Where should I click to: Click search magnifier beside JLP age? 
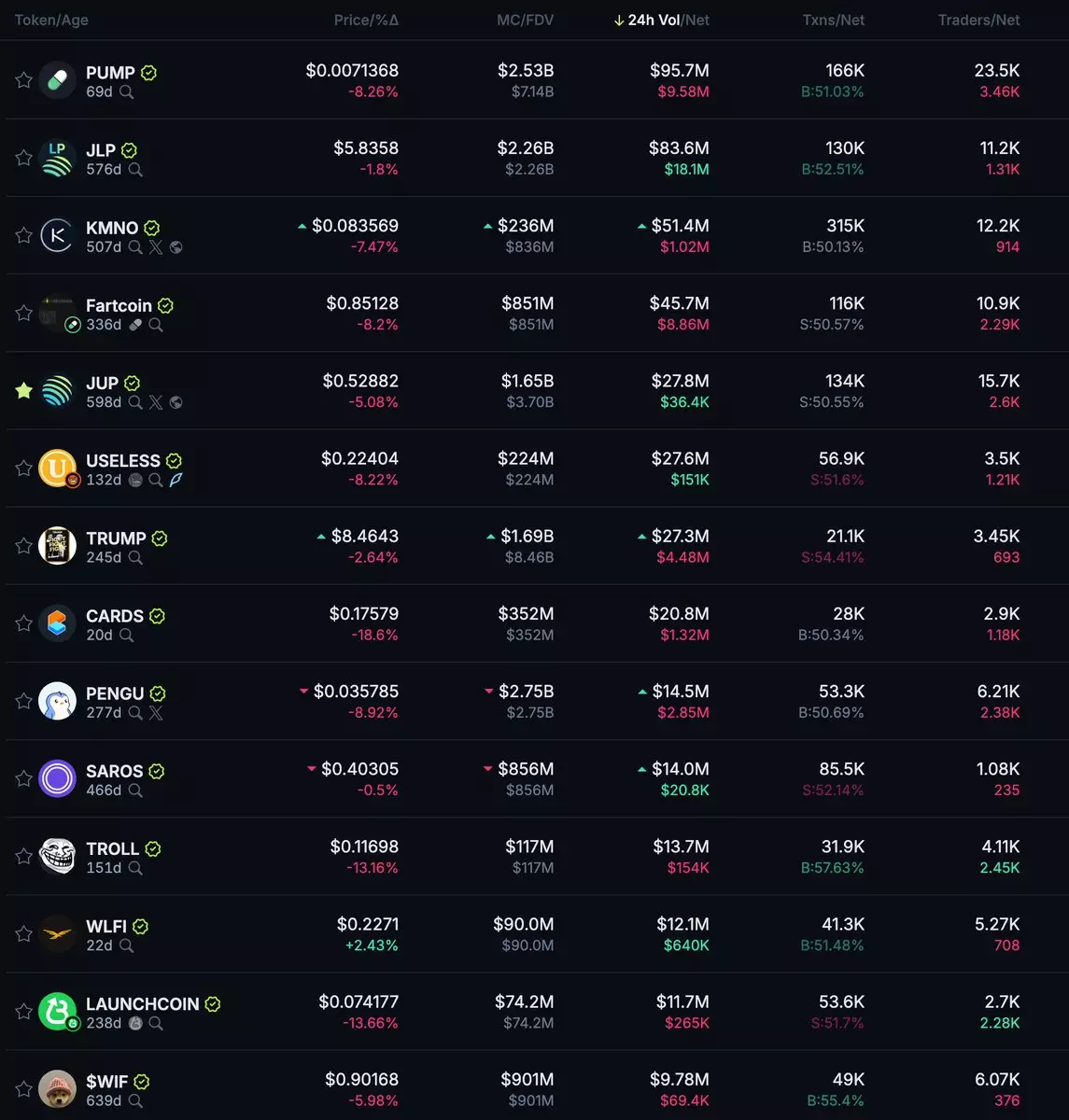[135, 170]
